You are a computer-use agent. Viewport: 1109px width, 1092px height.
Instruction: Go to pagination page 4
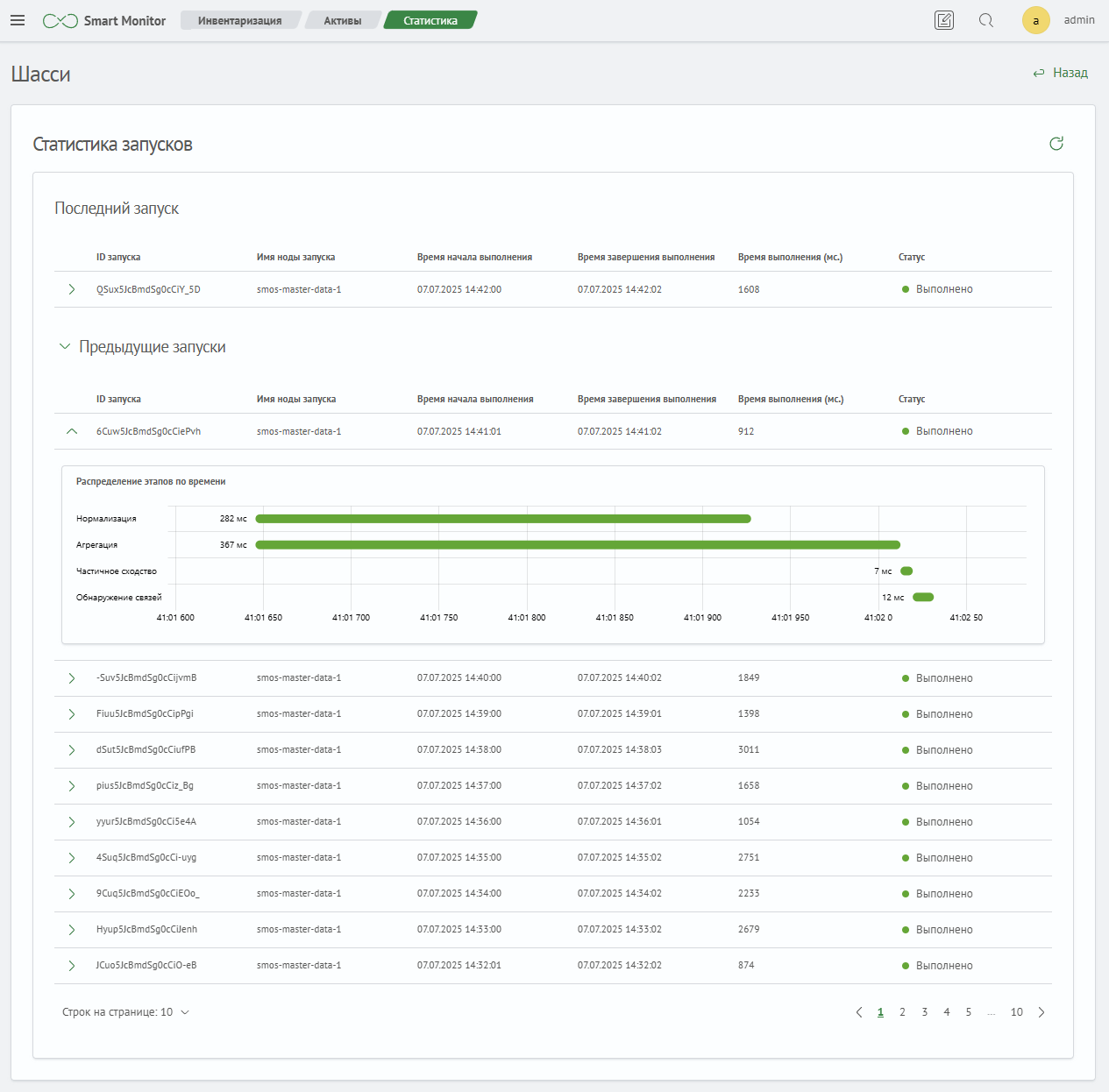click(946, 1012)
